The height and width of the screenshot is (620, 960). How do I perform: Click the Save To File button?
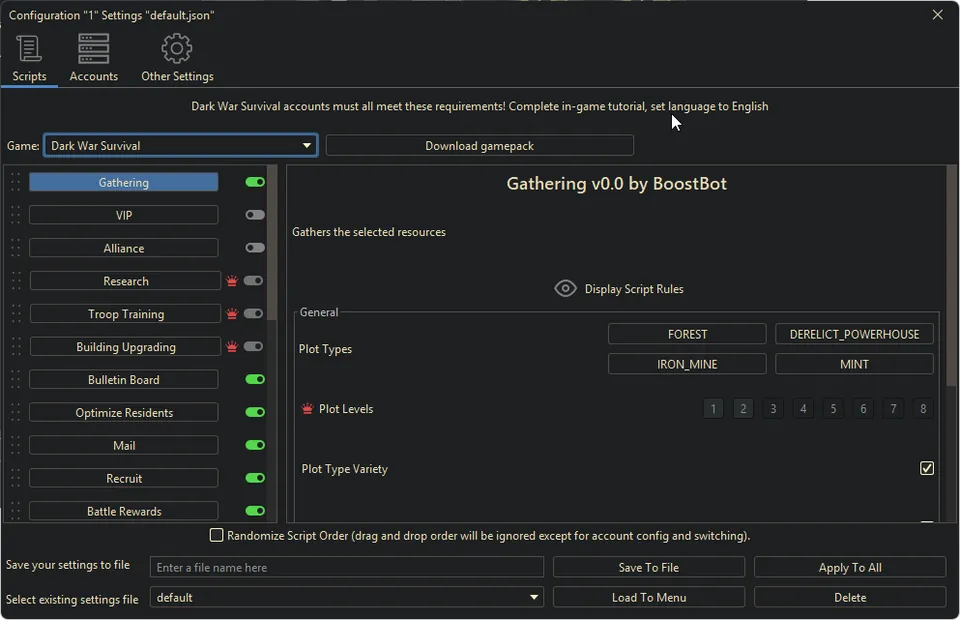648,567
